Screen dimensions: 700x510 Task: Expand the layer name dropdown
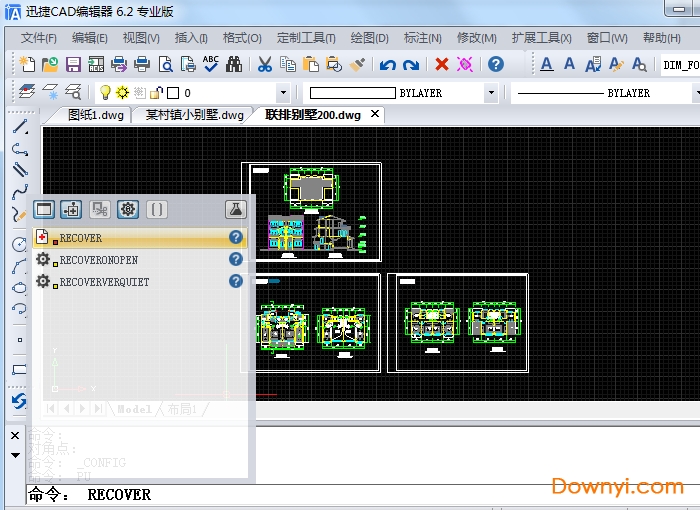(x=283, y=93)
